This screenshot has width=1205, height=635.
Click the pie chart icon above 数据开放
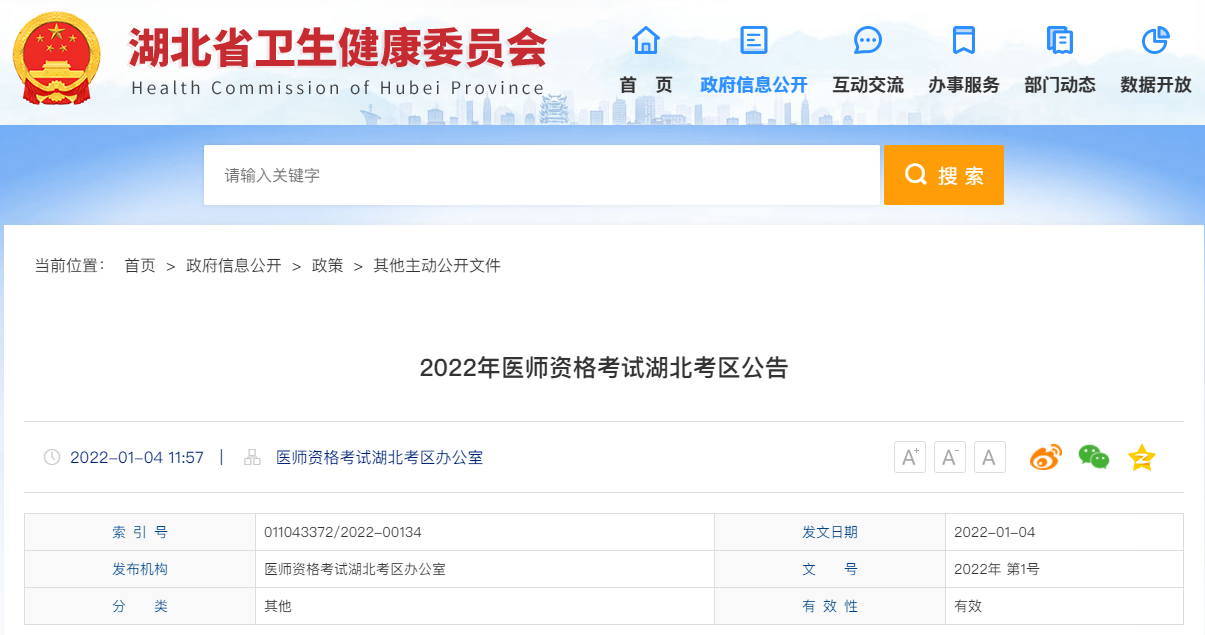pyautogui.click(x=1155, y=40)
